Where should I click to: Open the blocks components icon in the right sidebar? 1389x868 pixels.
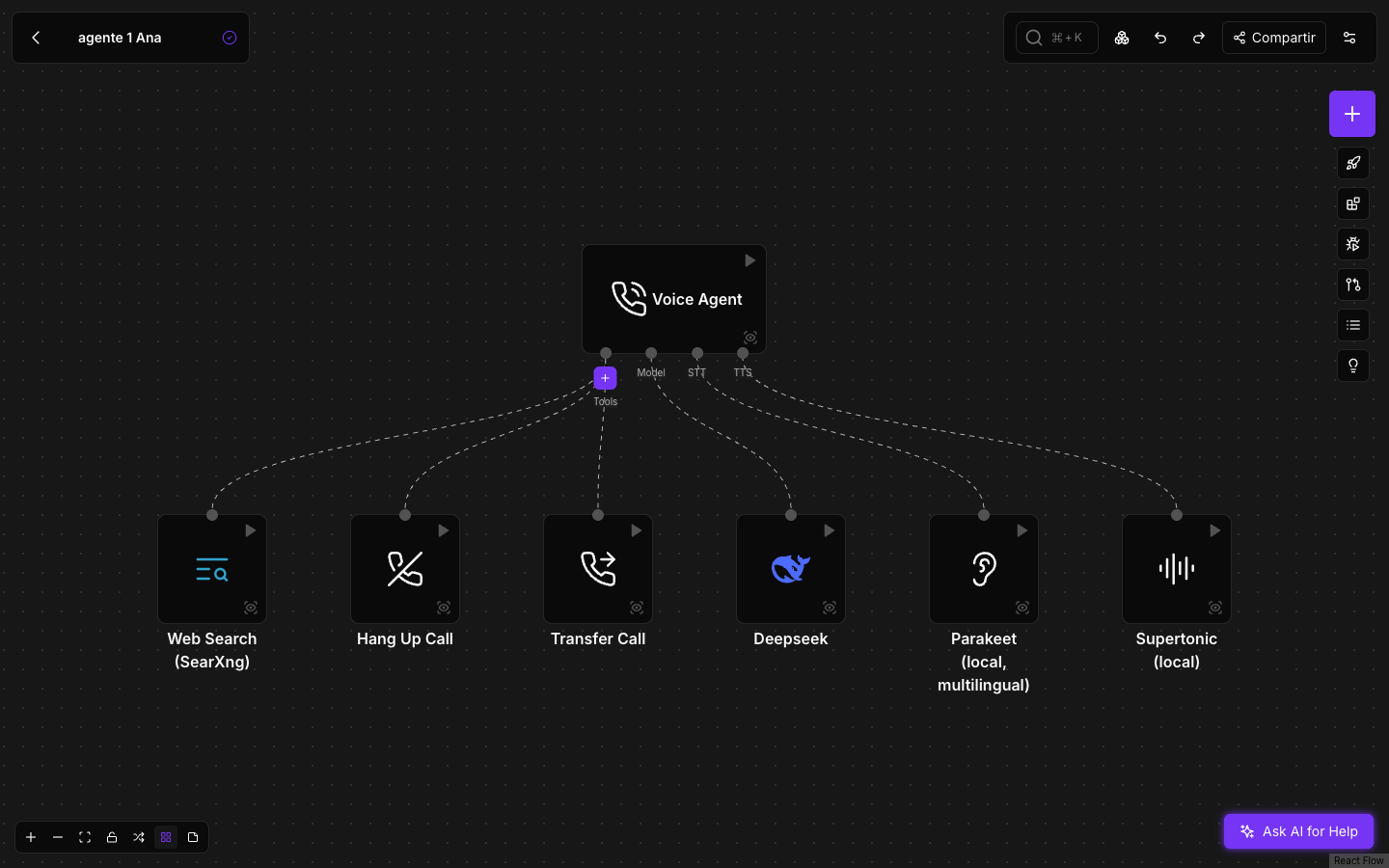[x=1353, y=203]
